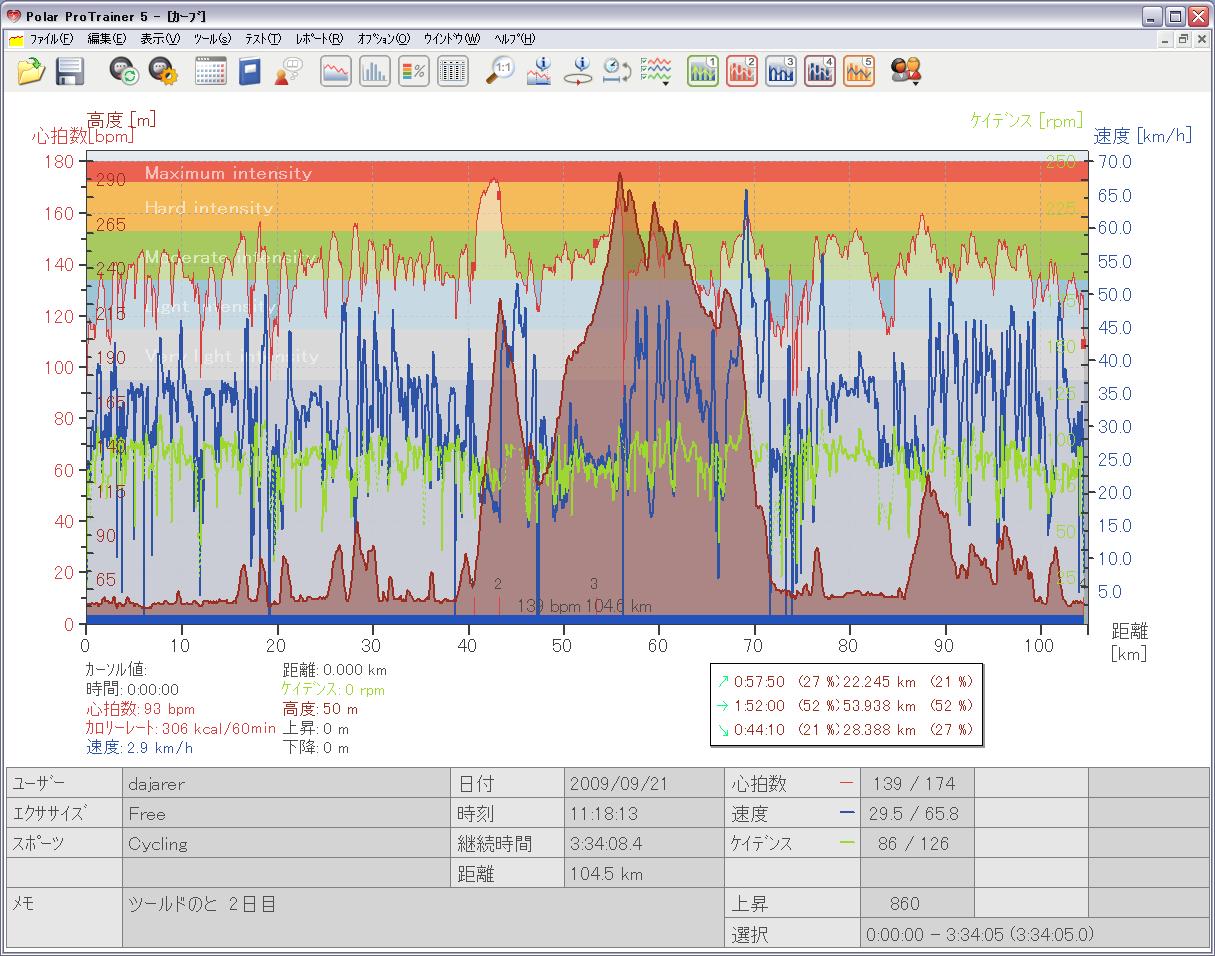Open the ウインドウ(W) menu
1215x956 pixels.
[x=451, y=39]
